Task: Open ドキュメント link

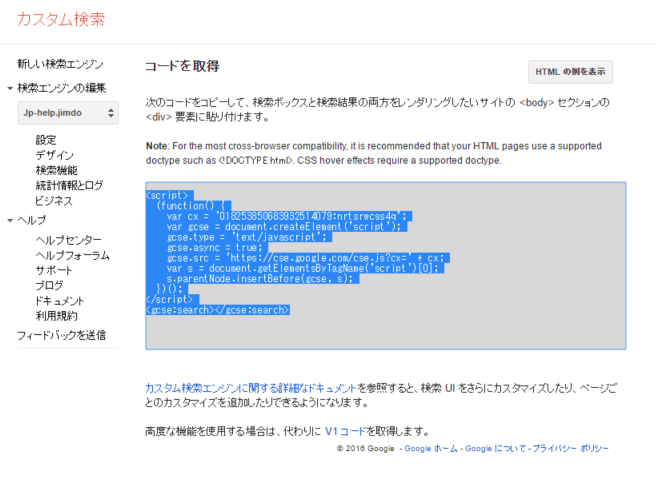Action: (59, 301)
